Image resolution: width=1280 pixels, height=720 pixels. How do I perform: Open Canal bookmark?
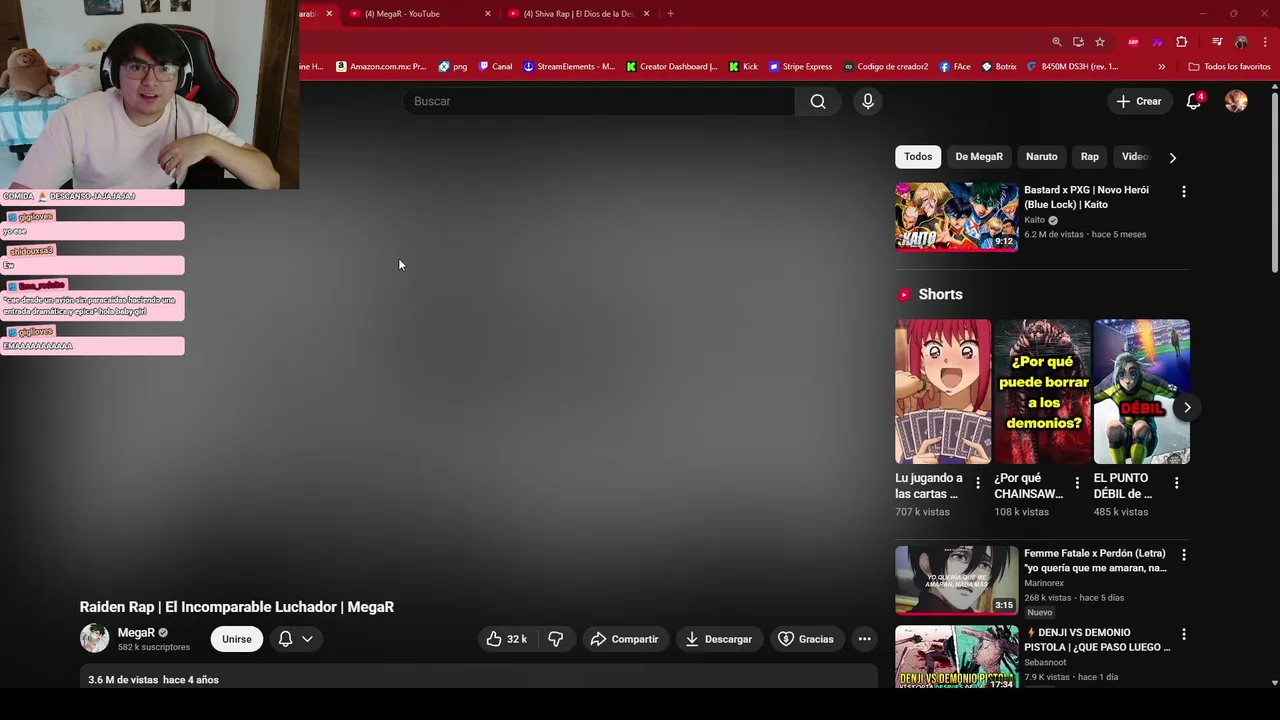click(496, 67)
